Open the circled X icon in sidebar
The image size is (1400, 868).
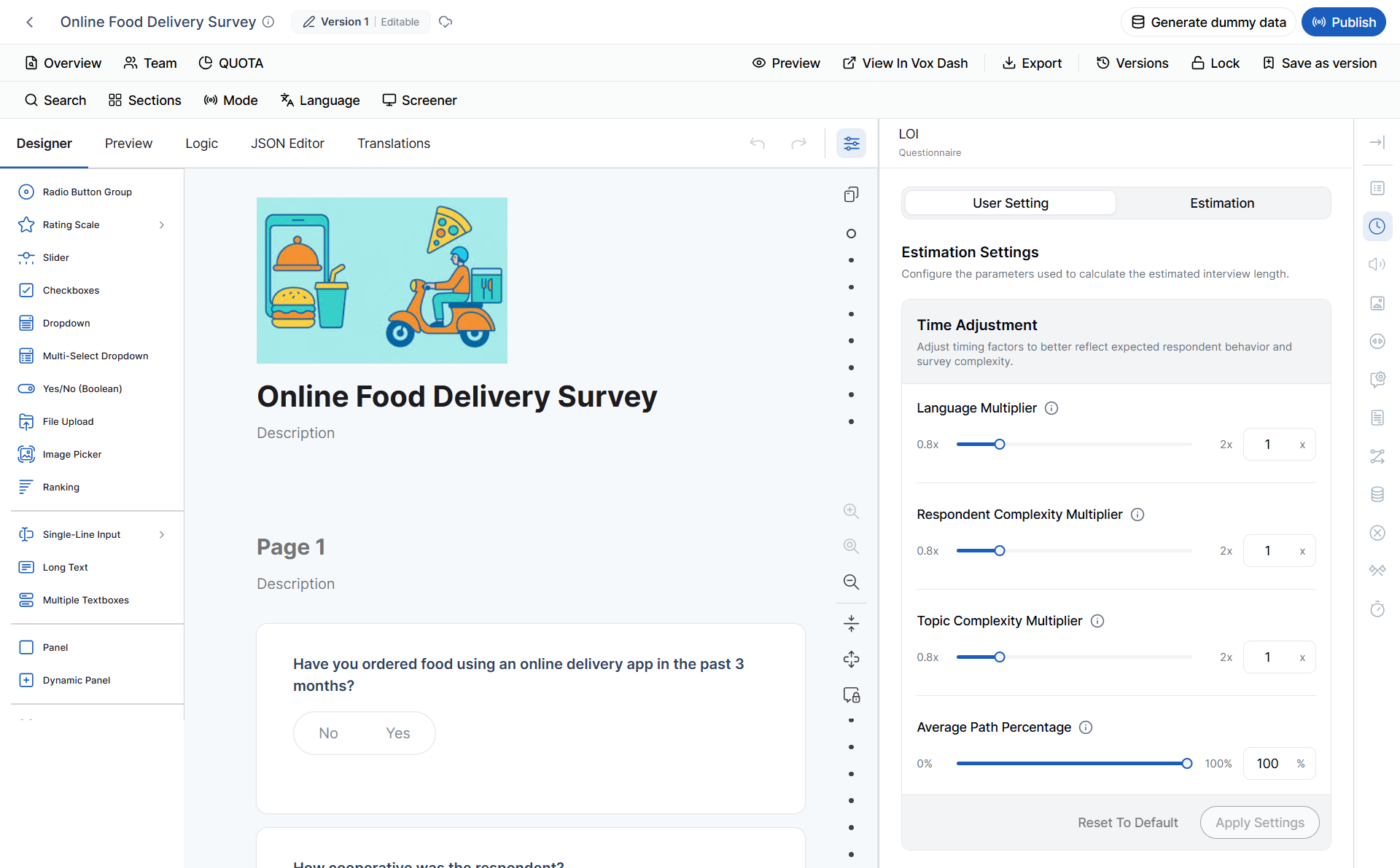tap(1377, 533)
